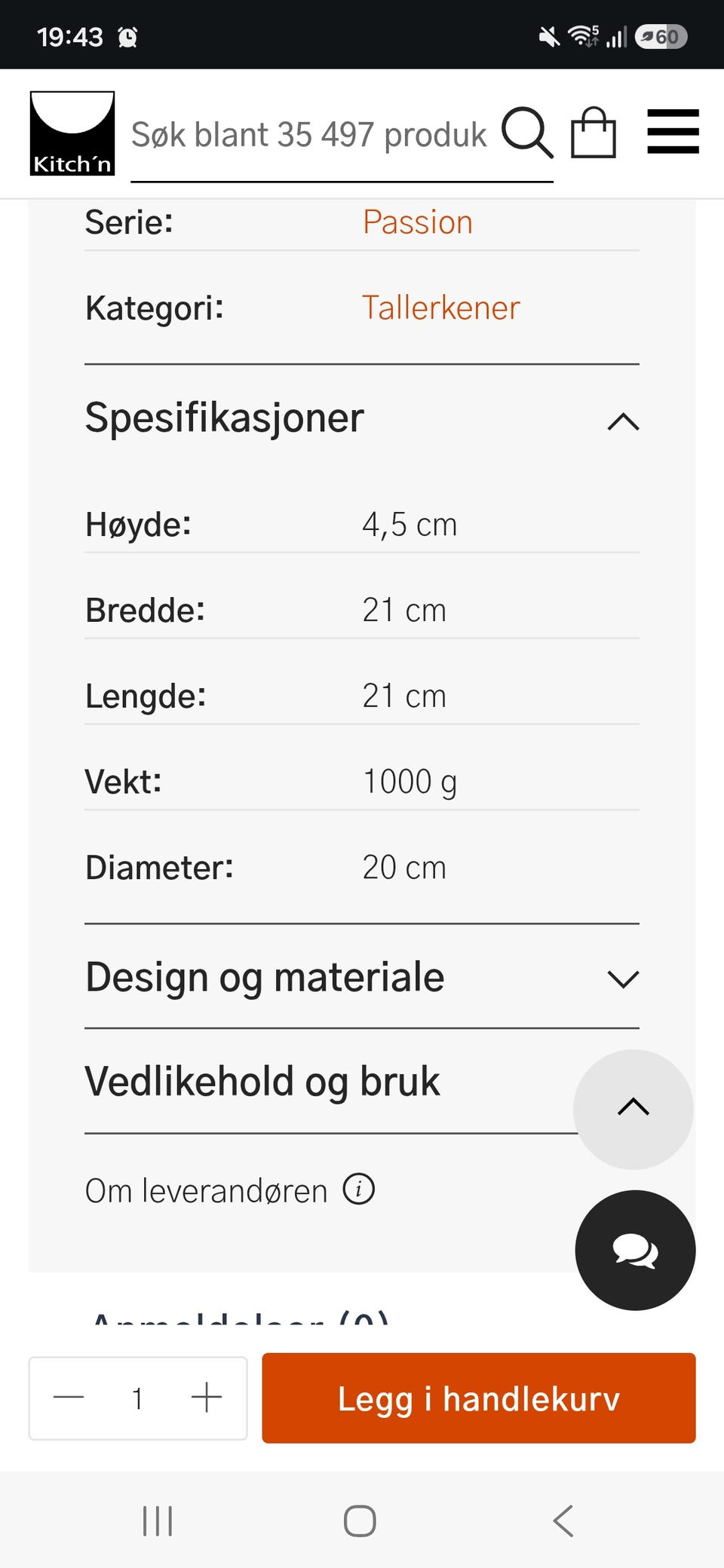Open the Android recent apps button
Viewport: 724px width, 1568px height.
pyautogui.click(x=158, y=1521)
